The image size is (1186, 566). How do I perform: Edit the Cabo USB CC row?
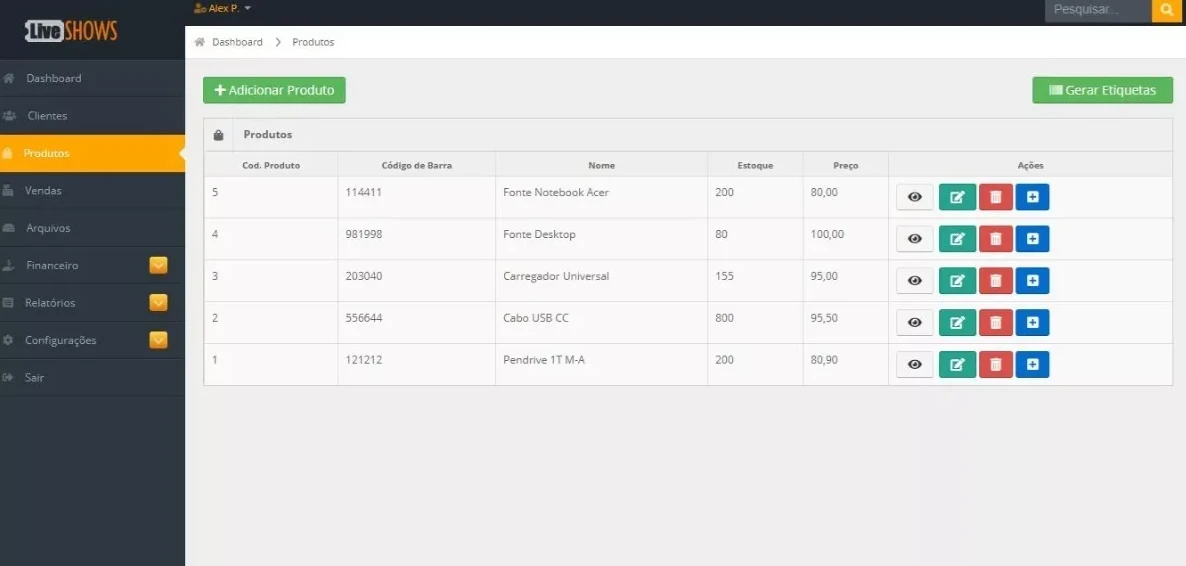[957, 323]
